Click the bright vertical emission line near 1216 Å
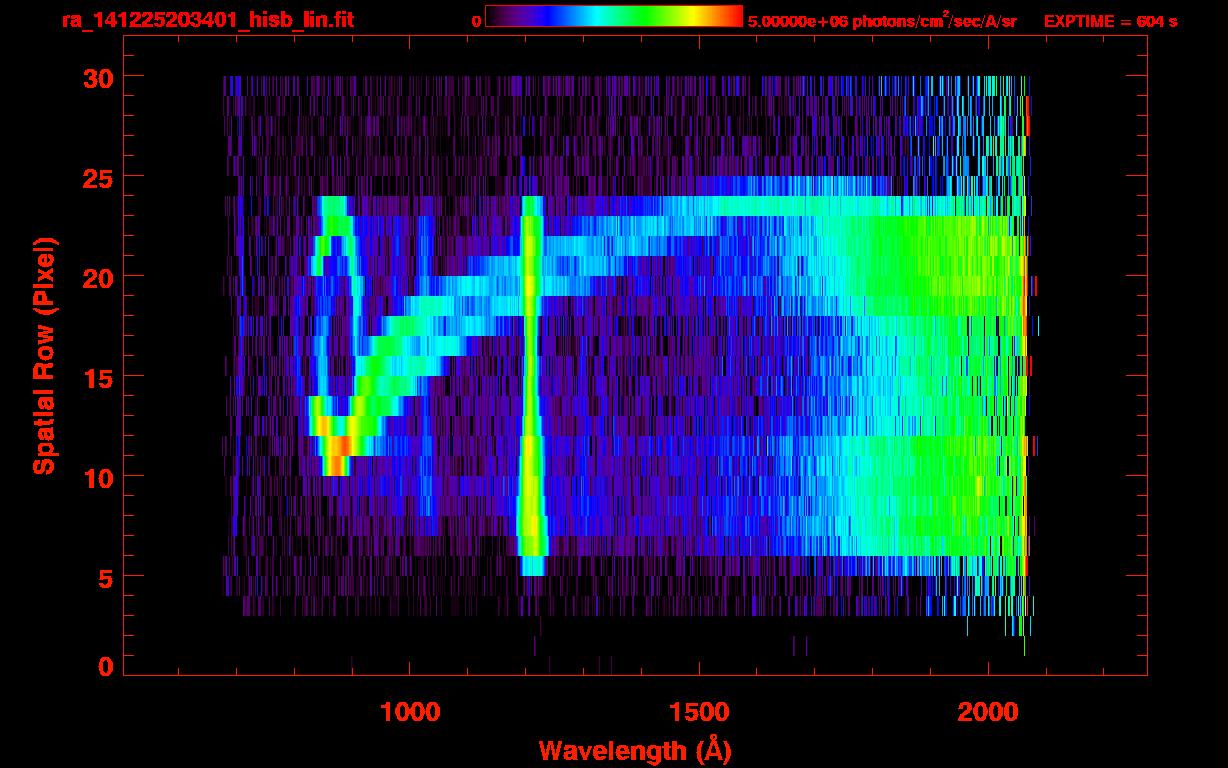Screen dimensions: 1228x768 (531, 385)
